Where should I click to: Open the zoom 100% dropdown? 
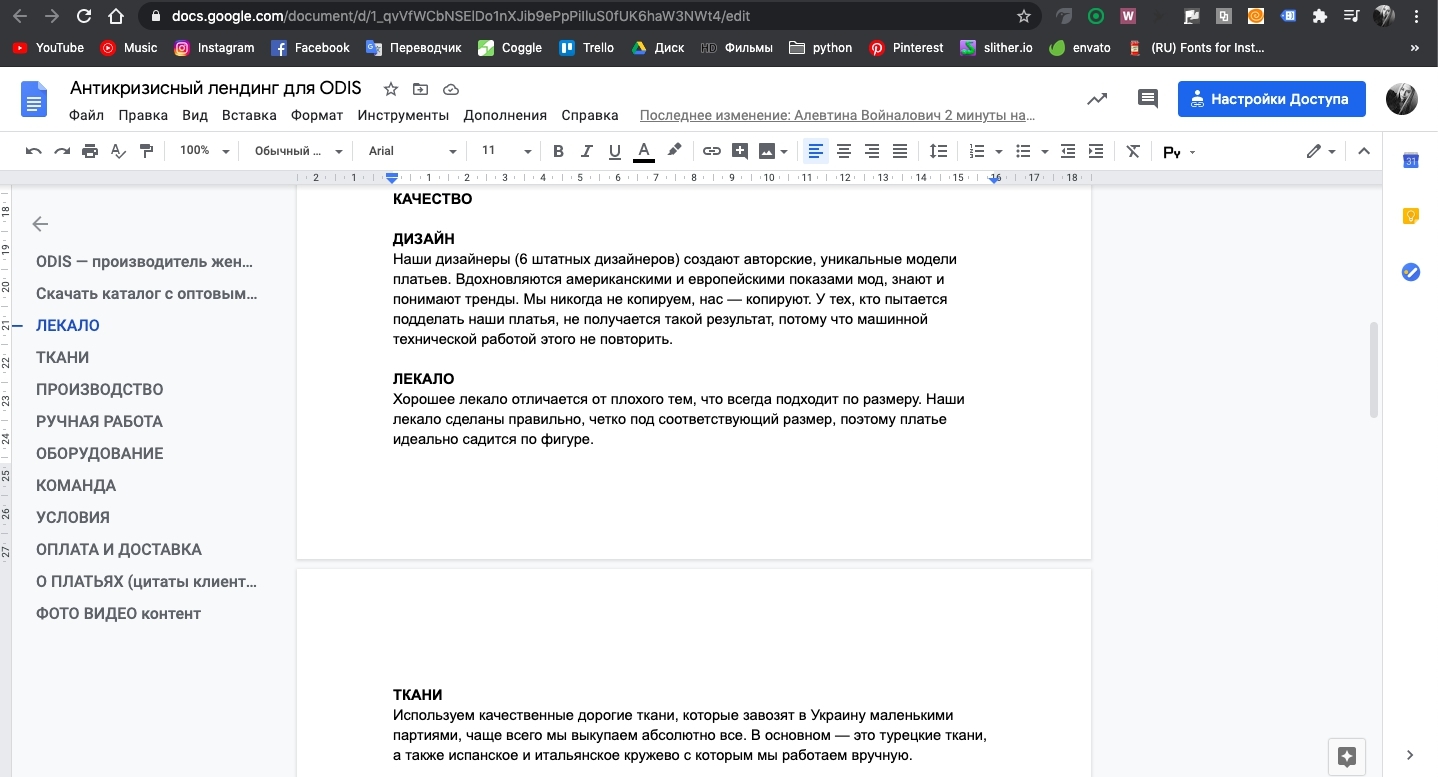pos(204,151)
